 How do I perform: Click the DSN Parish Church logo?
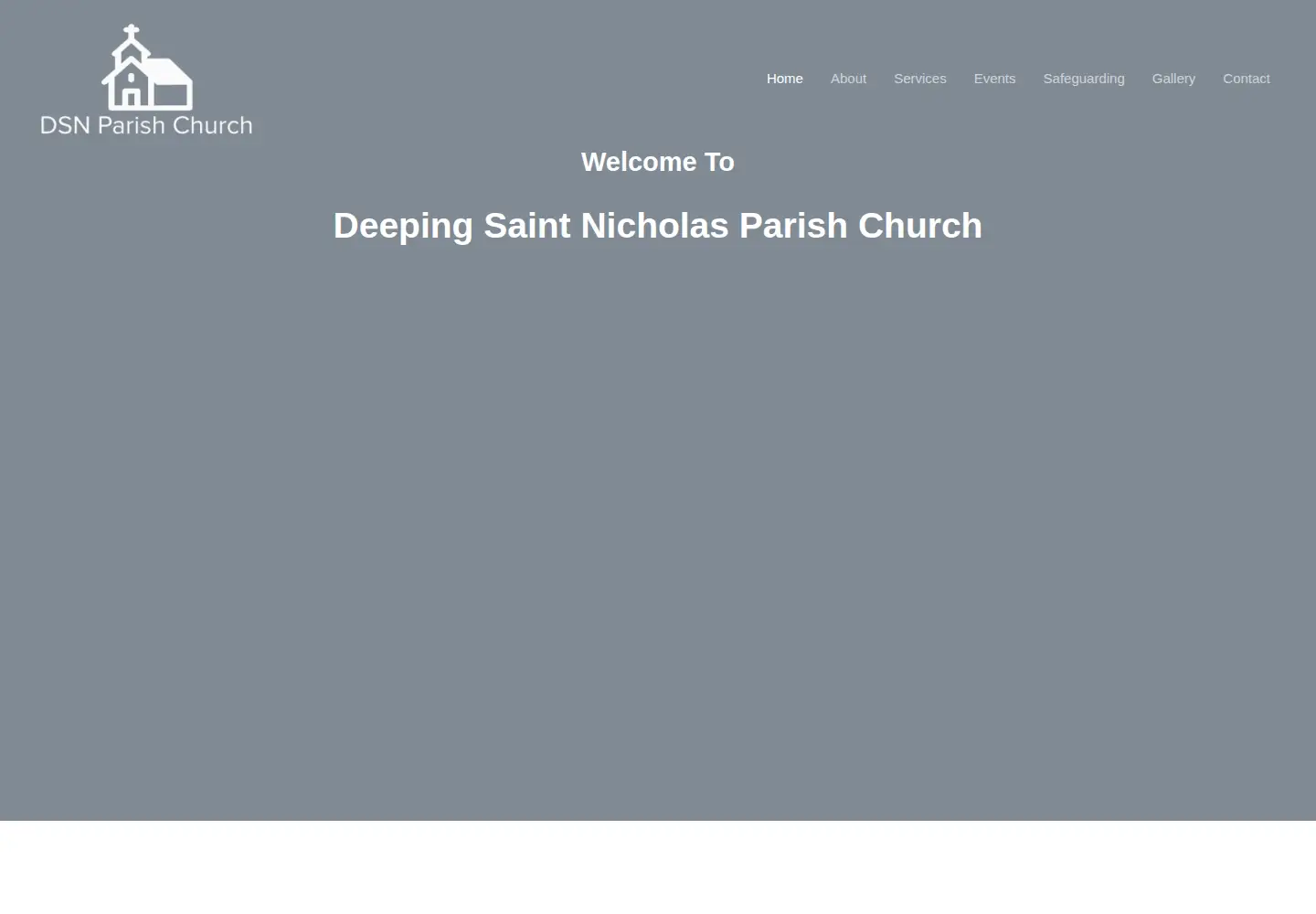[146, 80]
